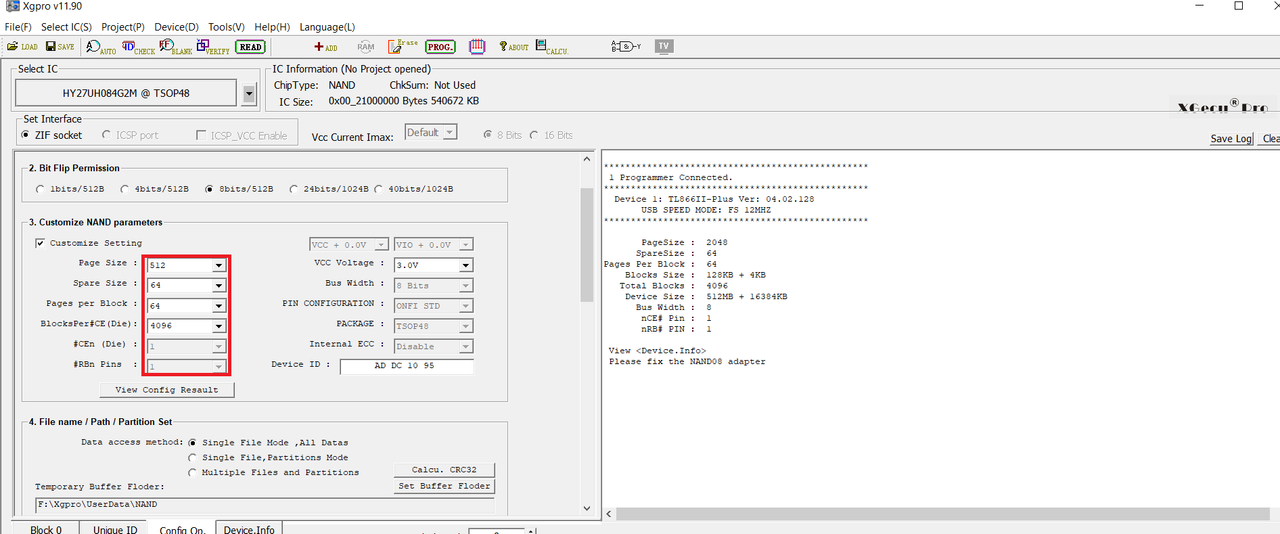Open the Select IC chip dropdown arrow
The image size is (1280, 534).
pos(249,94)
